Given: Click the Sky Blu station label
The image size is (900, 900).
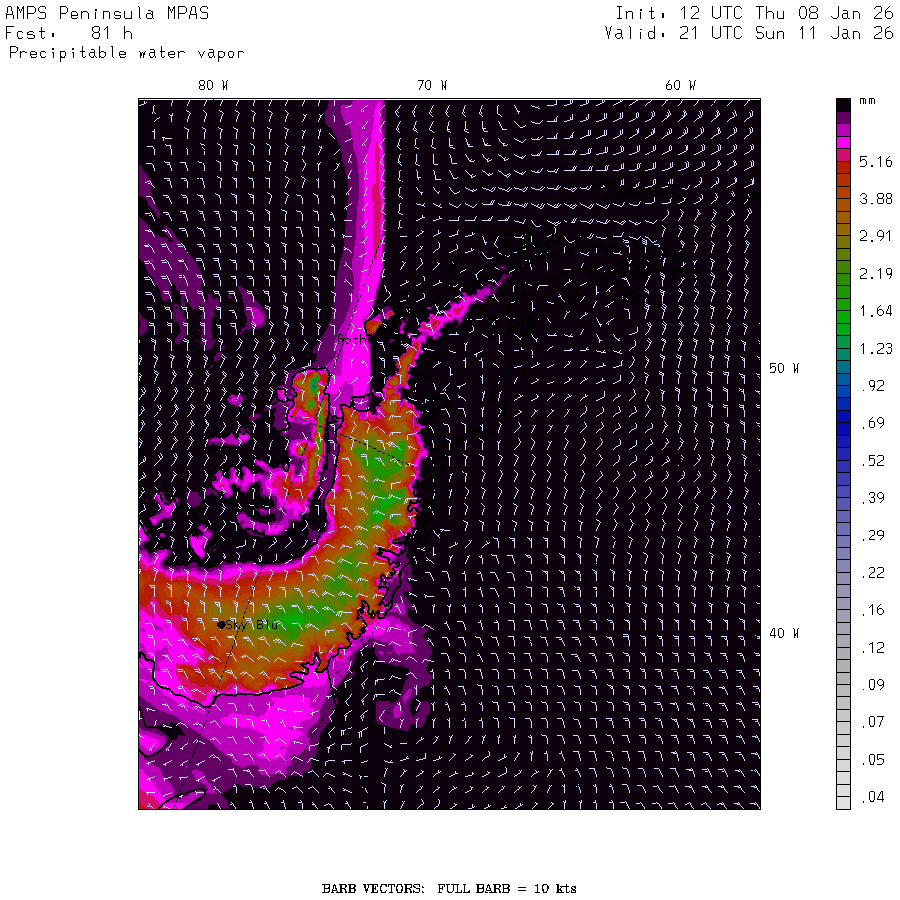Looking at the screenshot, I should (x=253, y=624).
